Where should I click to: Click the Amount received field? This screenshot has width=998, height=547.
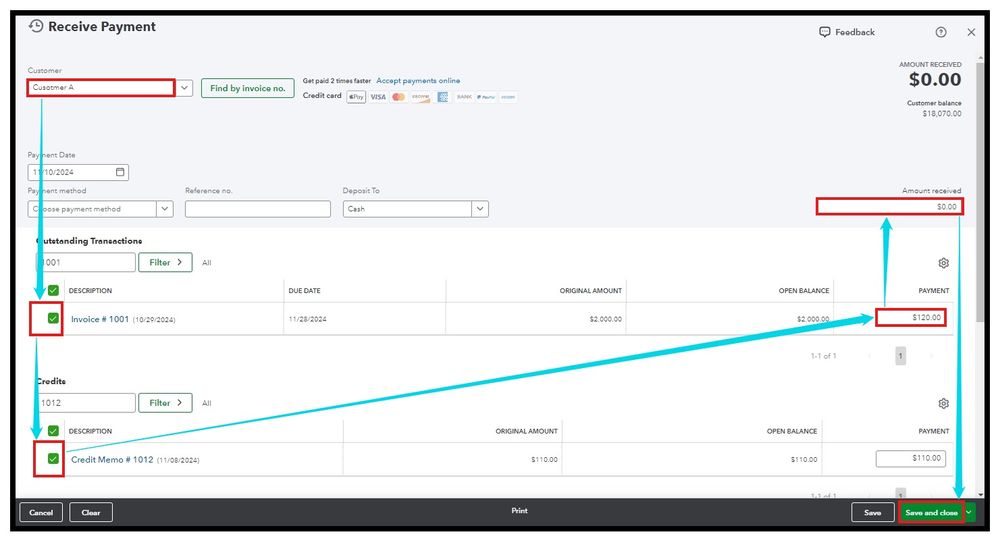click(890, 206)
